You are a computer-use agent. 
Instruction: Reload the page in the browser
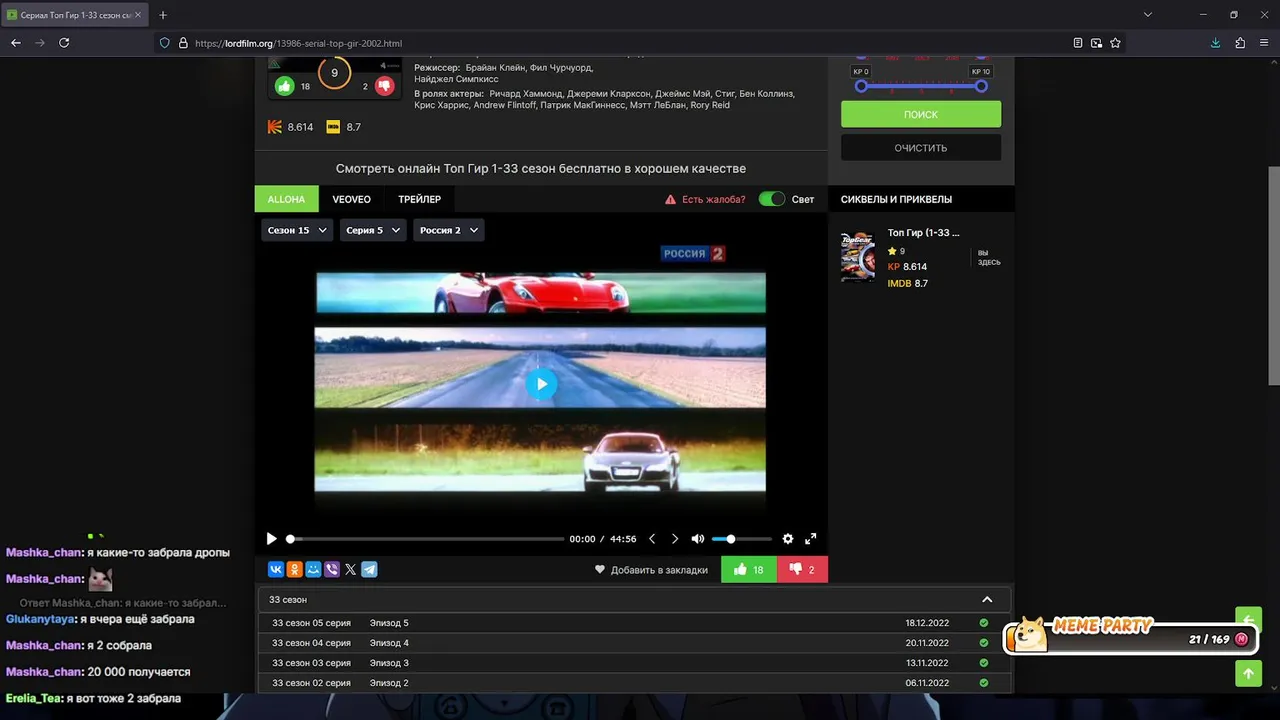(64, 43)
